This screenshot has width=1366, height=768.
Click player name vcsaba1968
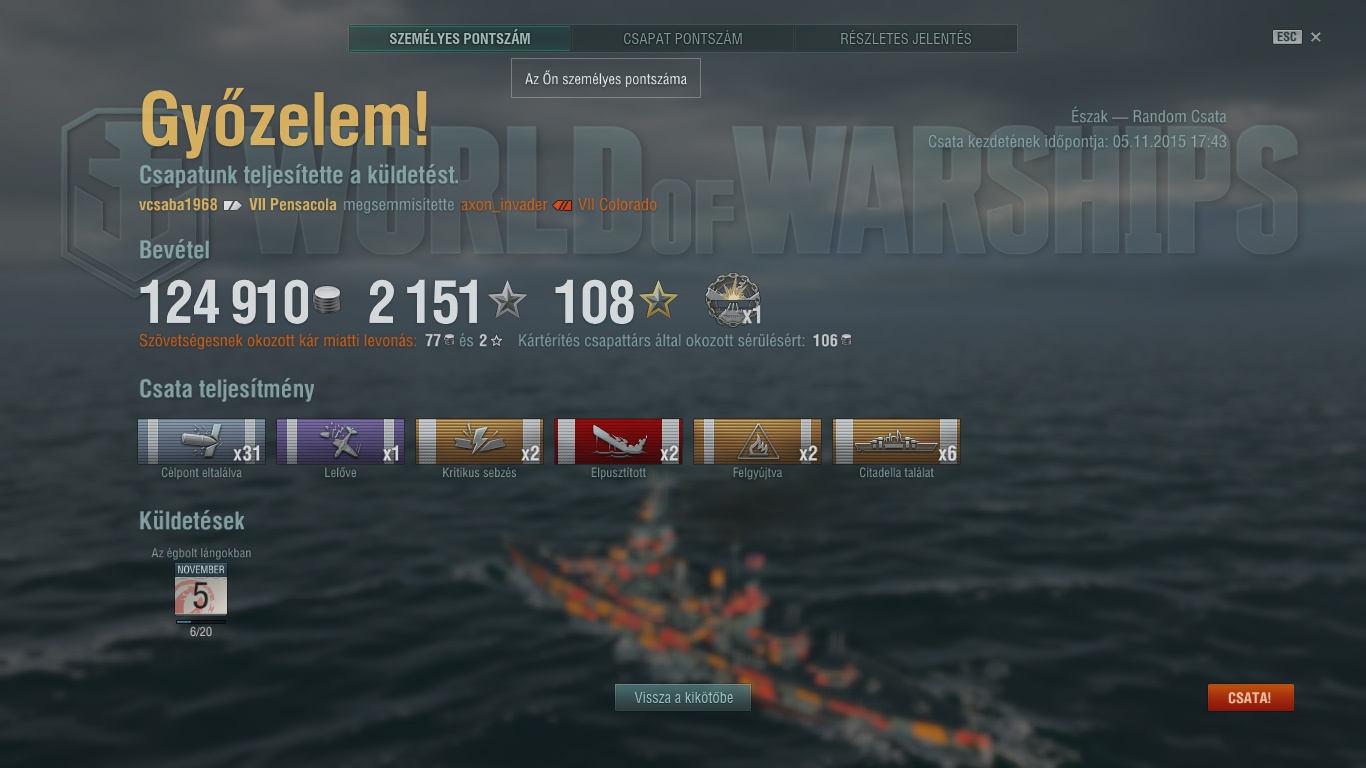coord(178,205)
